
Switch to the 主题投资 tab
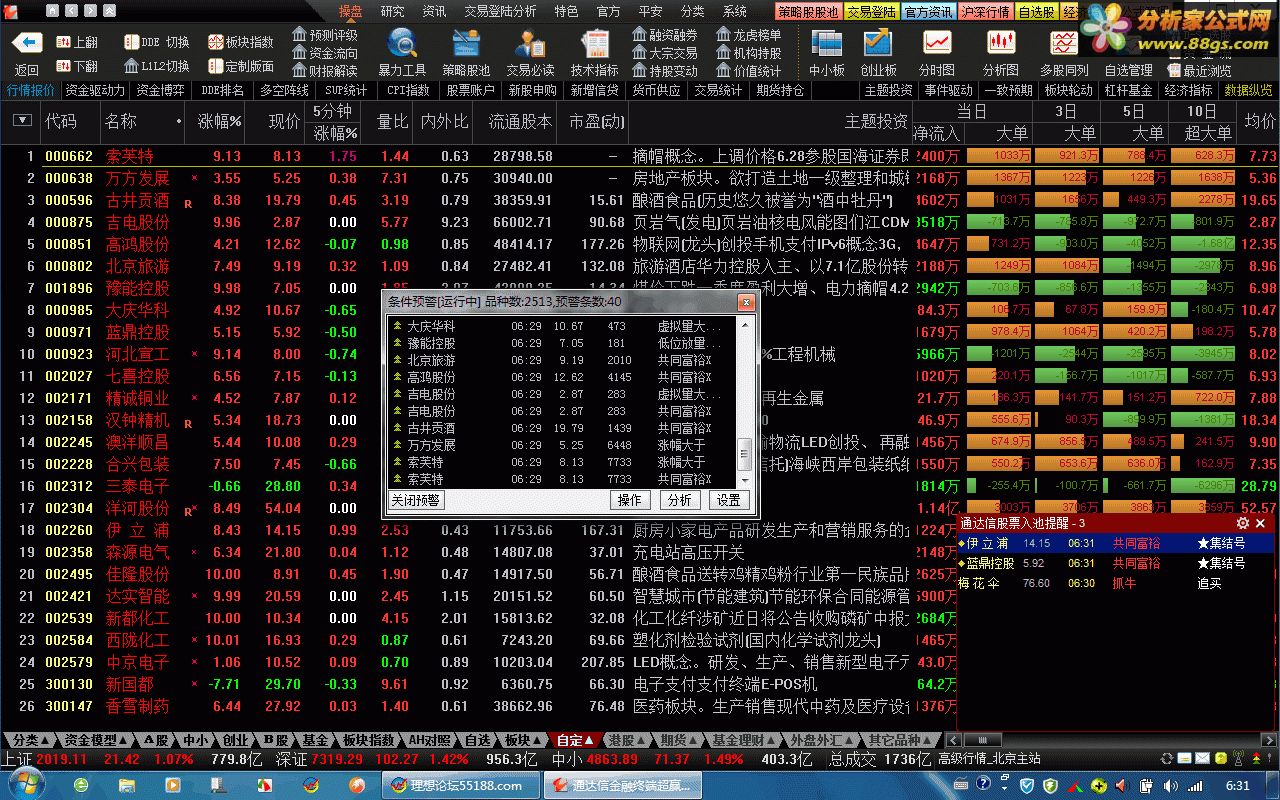(x=888, y=90)
